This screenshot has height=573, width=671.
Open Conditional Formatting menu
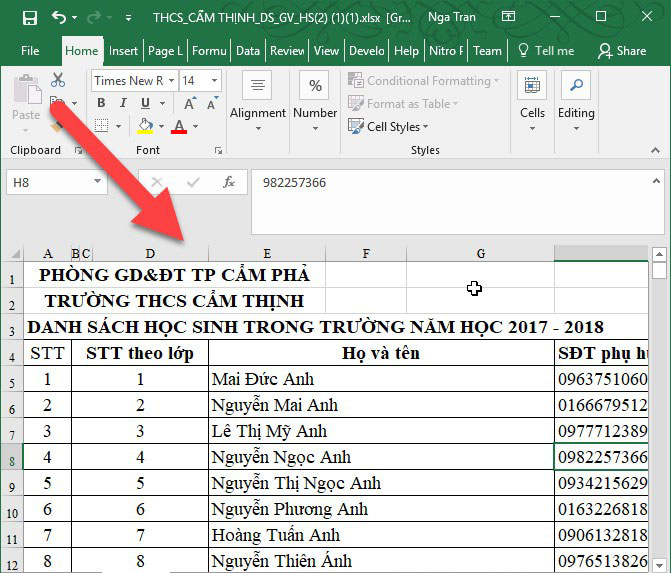tap(424, 80)
